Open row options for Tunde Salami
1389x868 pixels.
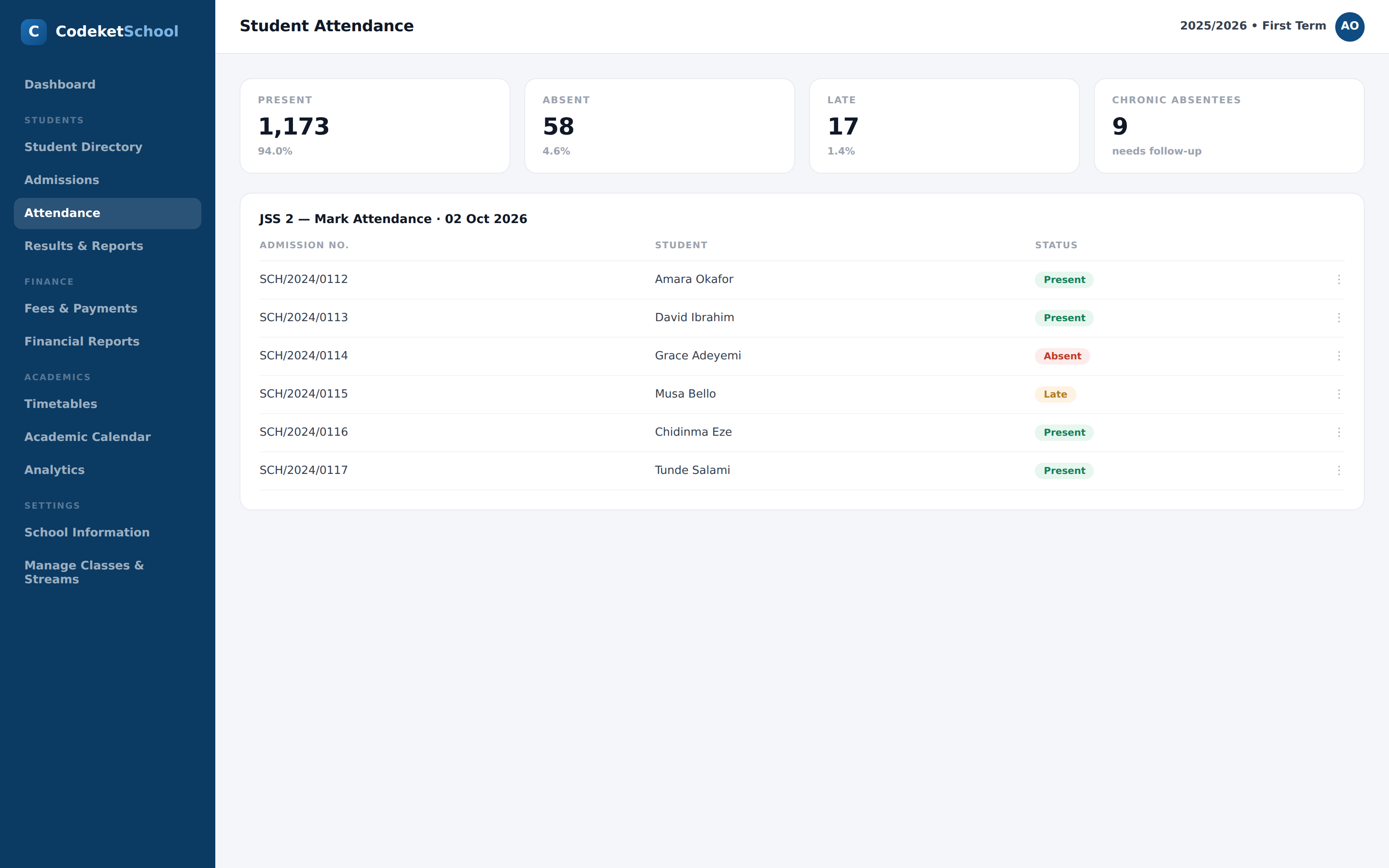(1339, 470)
